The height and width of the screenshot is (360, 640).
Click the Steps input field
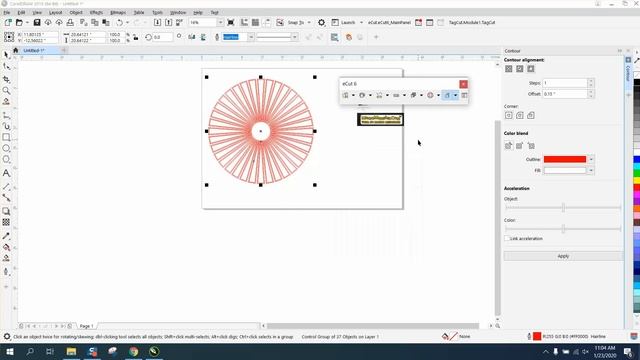565,83
